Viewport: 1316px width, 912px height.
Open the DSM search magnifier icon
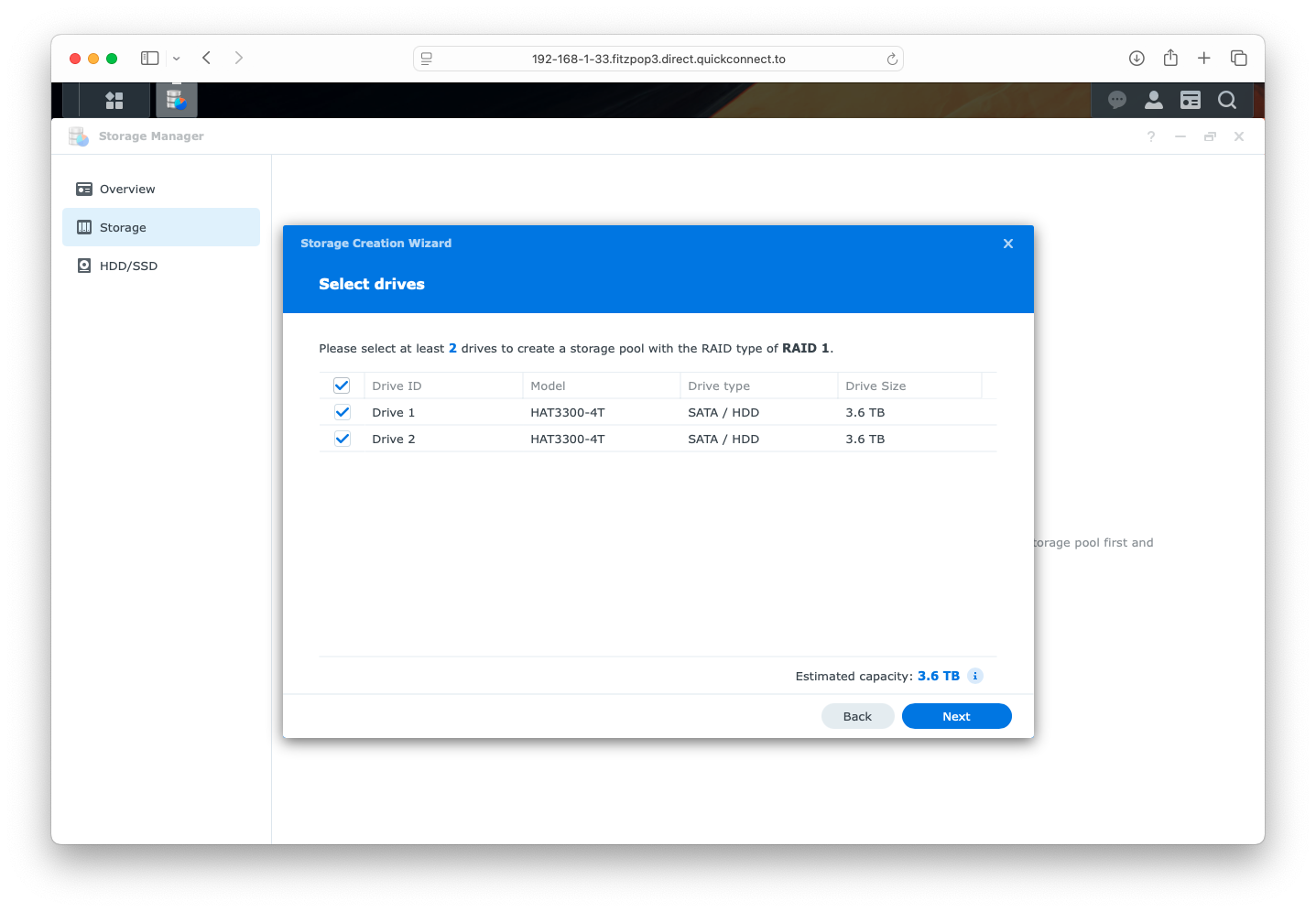[x=1227, y=100]
